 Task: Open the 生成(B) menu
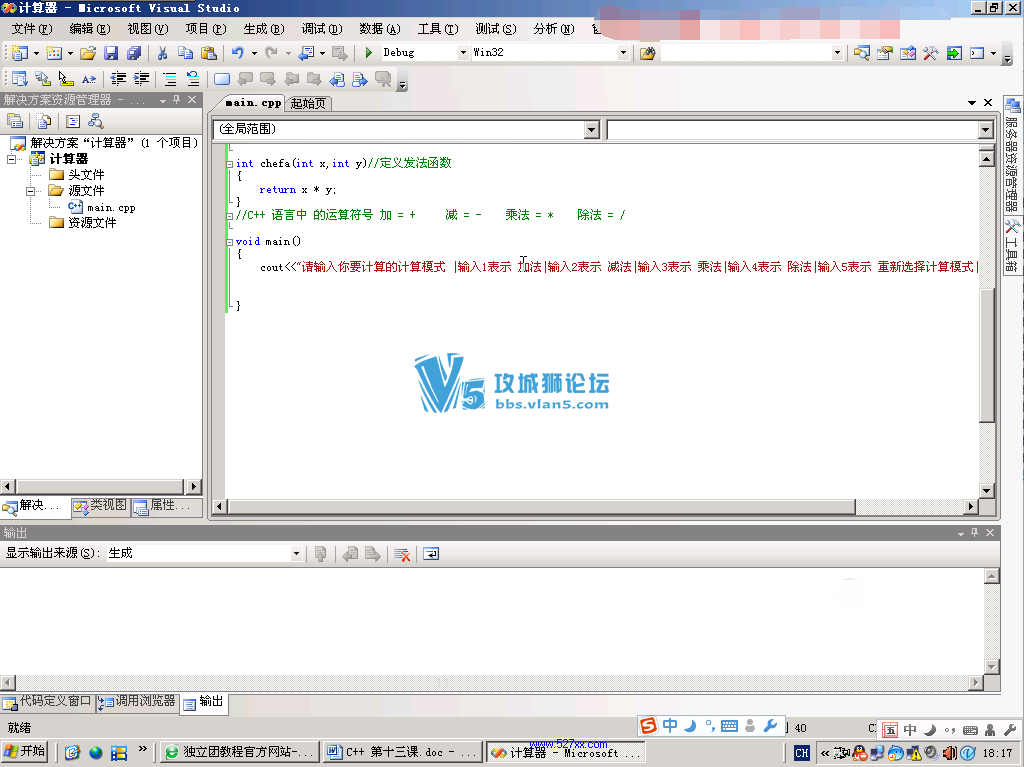[264, 29]
